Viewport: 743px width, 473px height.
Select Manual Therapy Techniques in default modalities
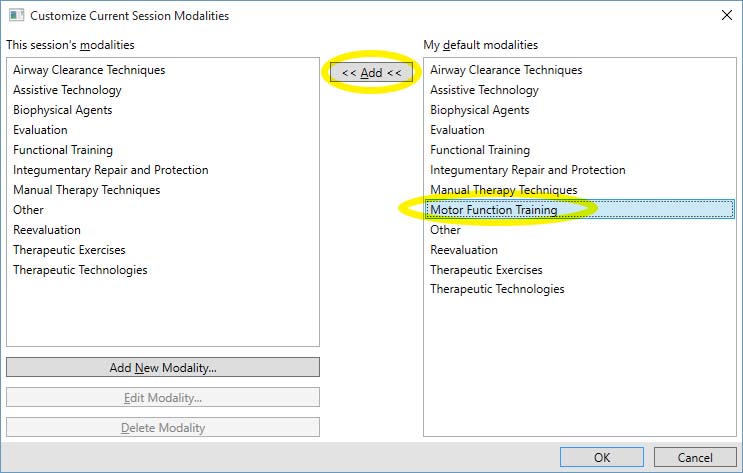coord(503,190)
